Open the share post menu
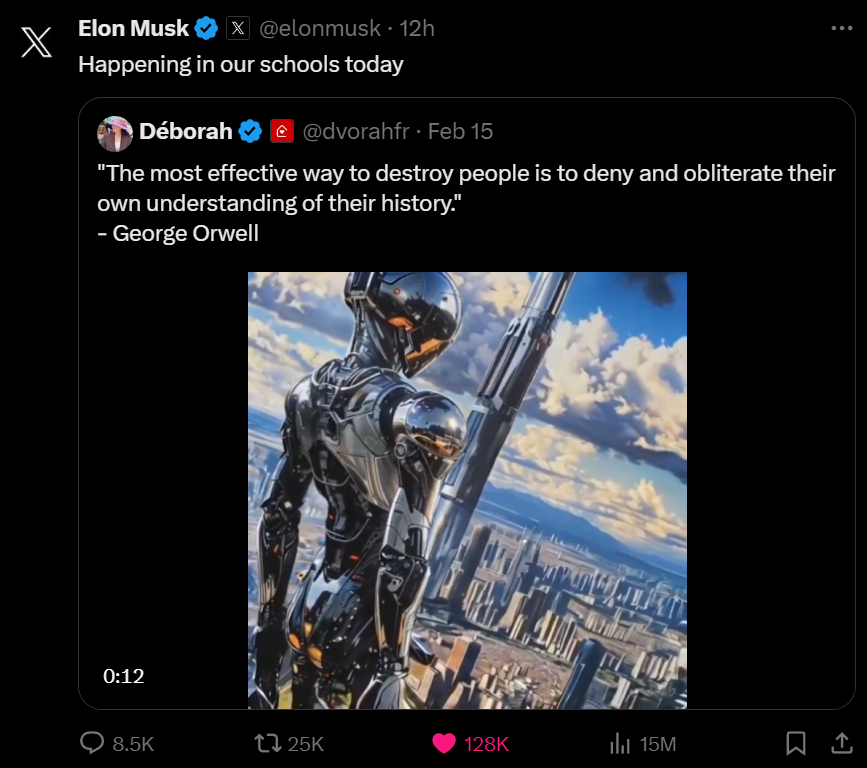Viewport: 867px width, 768px height. (x=842, y=743)
